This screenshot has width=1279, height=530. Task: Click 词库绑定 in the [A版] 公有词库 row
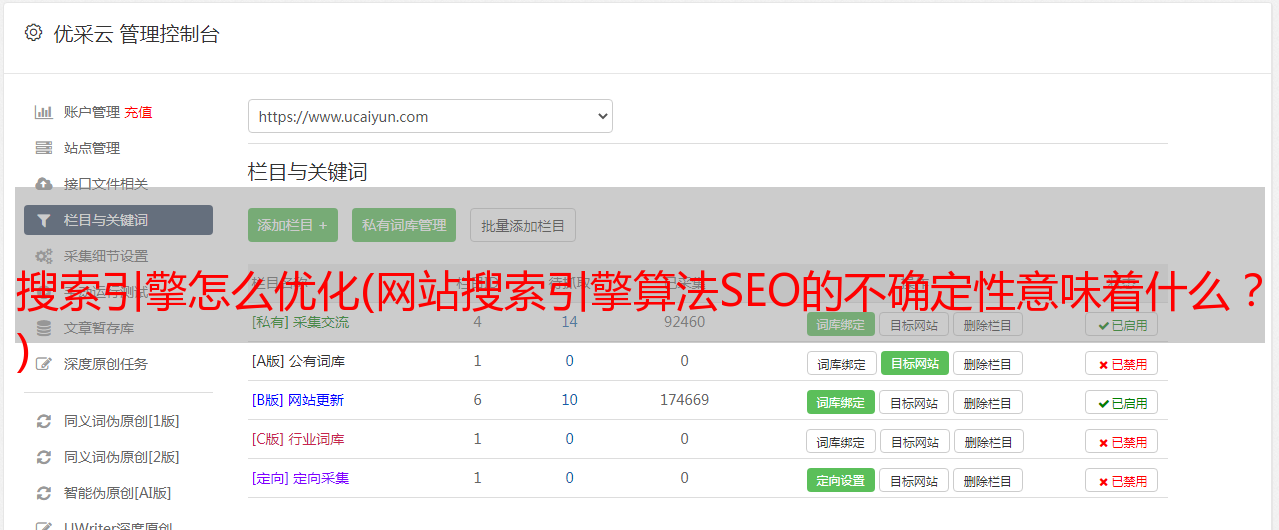coord(841,363)
